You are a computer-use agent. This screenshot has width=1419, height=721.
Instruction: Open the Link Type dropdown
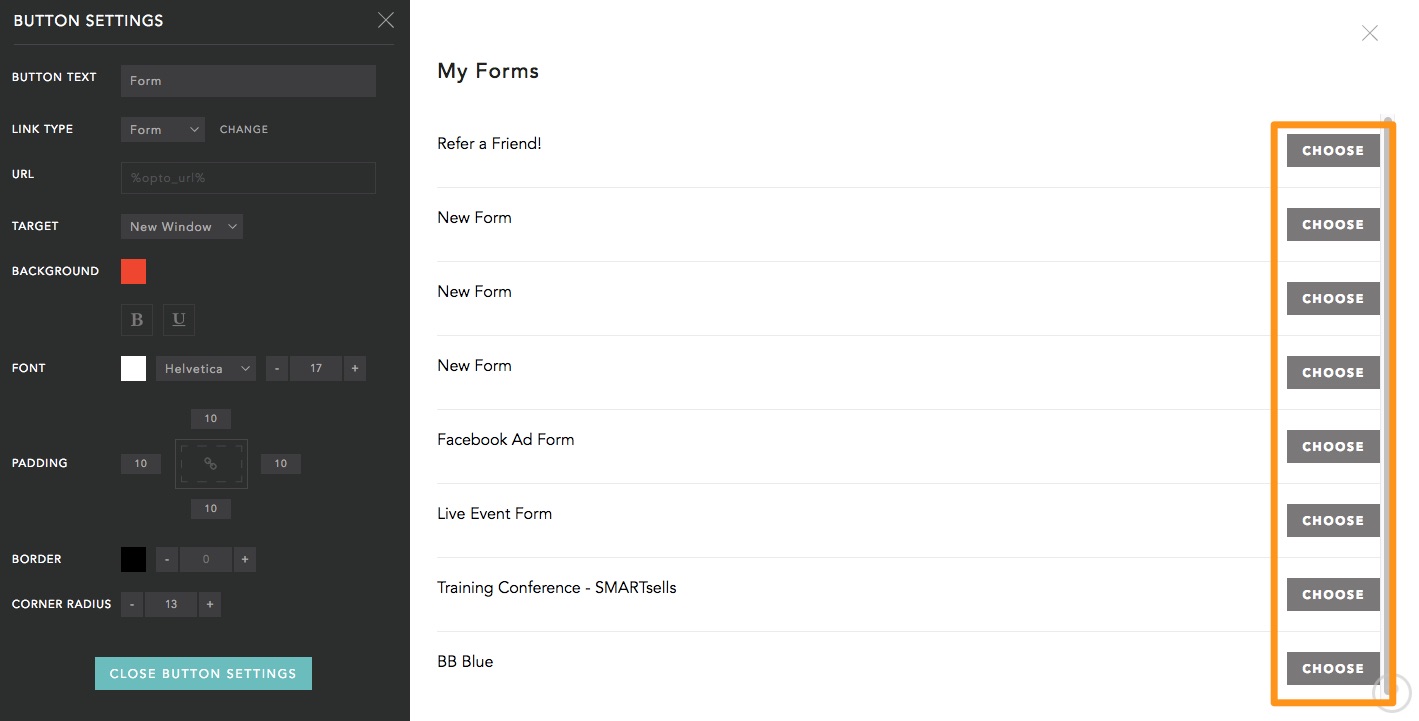(x=163, y=129)
